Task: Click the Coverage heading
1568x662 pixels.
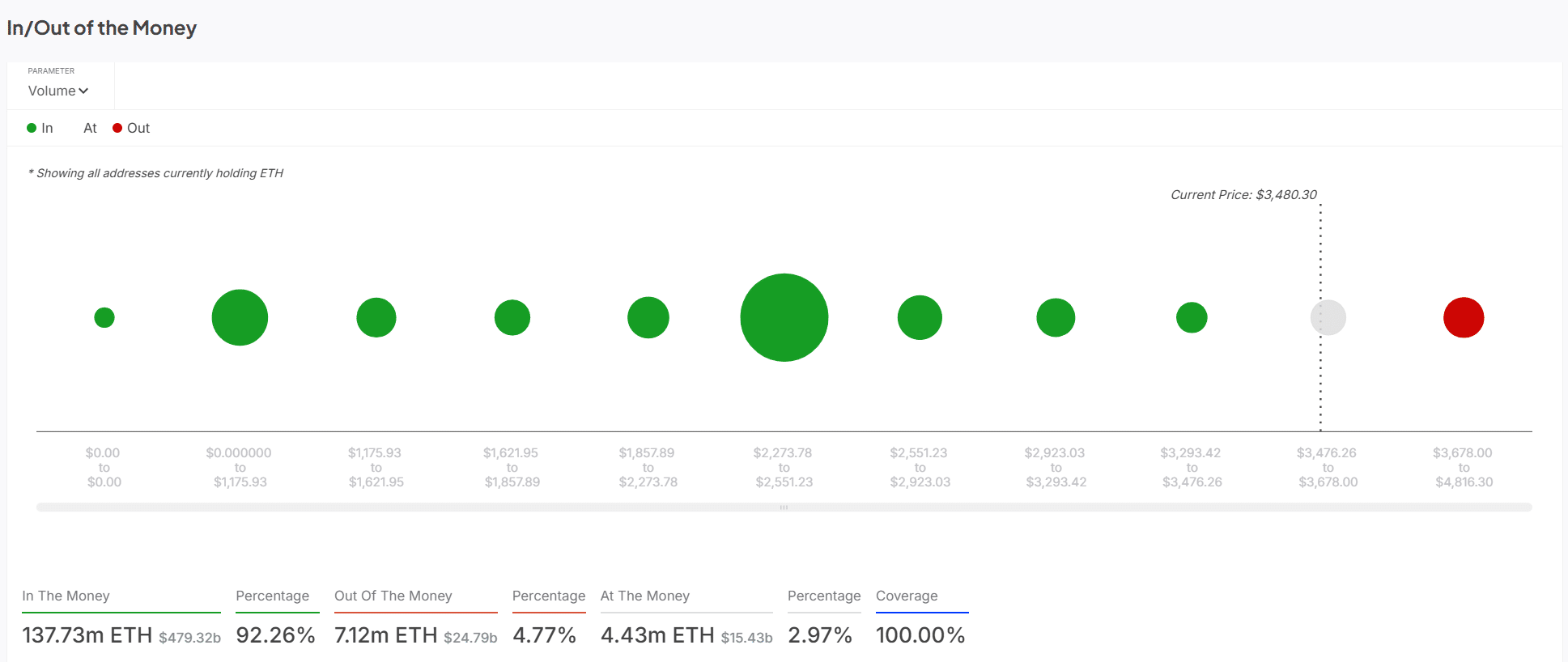Action: [x=907, y=596]
